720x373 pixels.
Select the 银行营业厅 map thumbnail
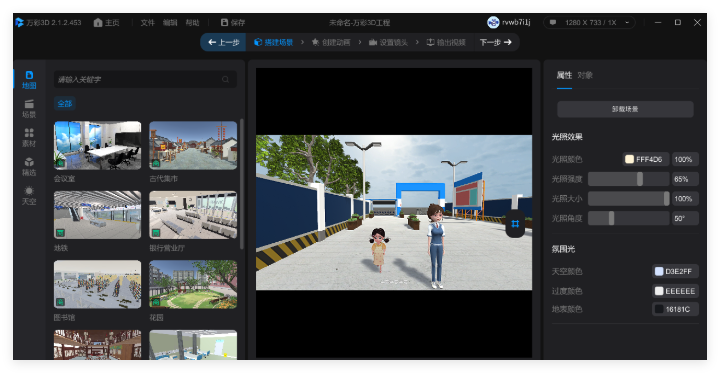(193, 215)
